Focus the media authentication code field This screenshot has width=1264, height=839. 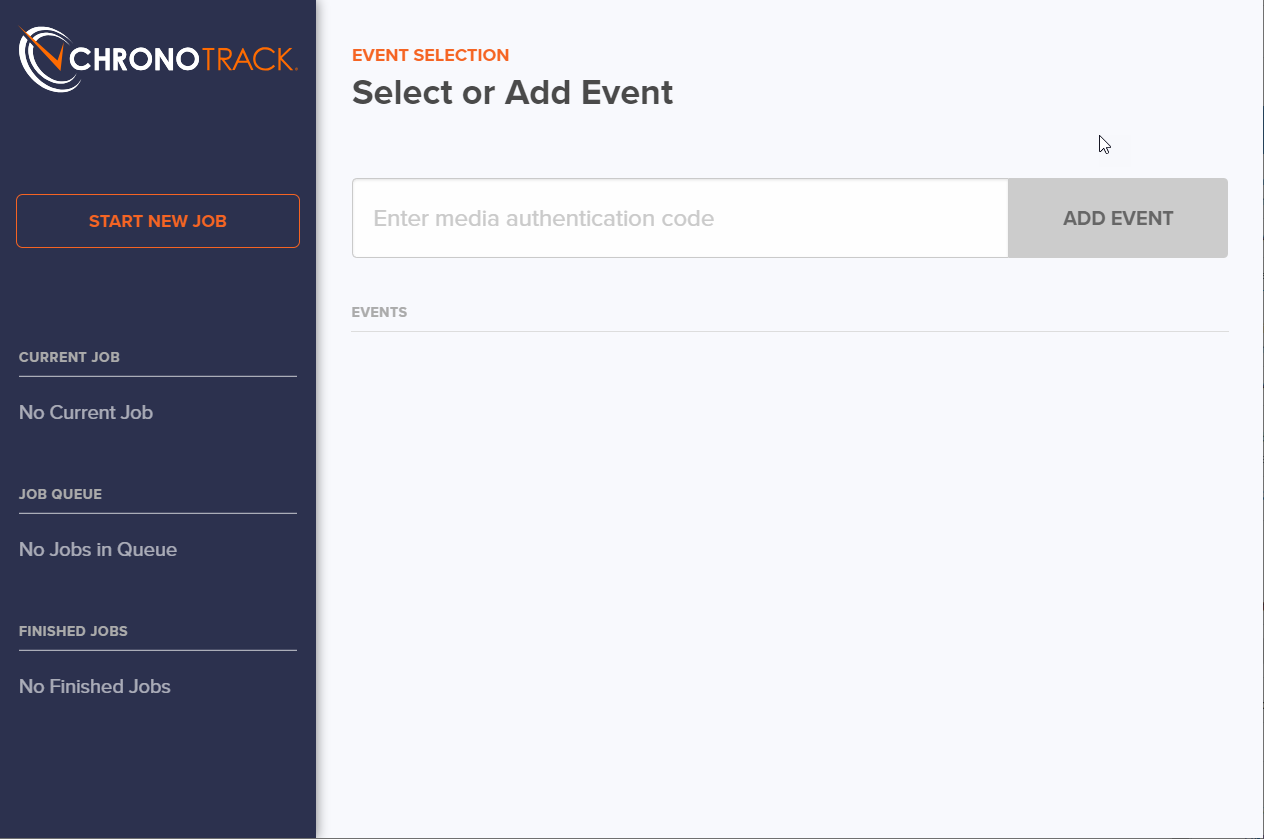680,218
